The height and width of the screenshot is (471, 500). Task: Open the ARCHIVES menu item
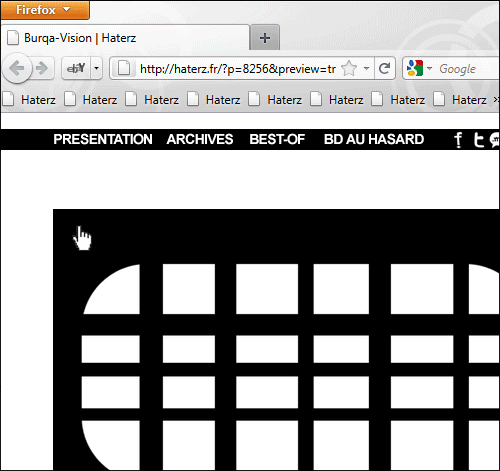click(x=200, y=139)
